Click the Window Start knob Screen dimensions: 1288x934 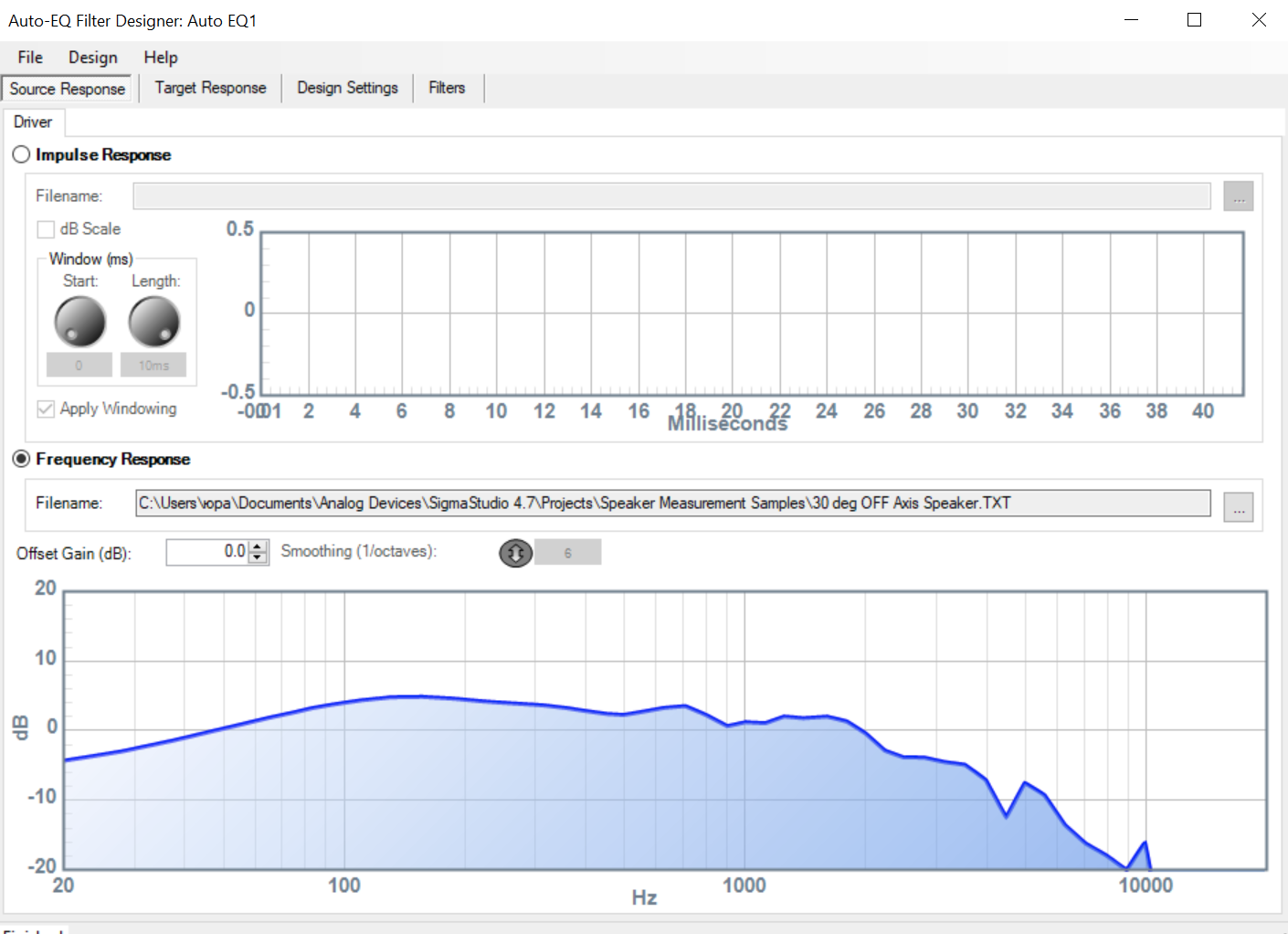click(80, 322)
